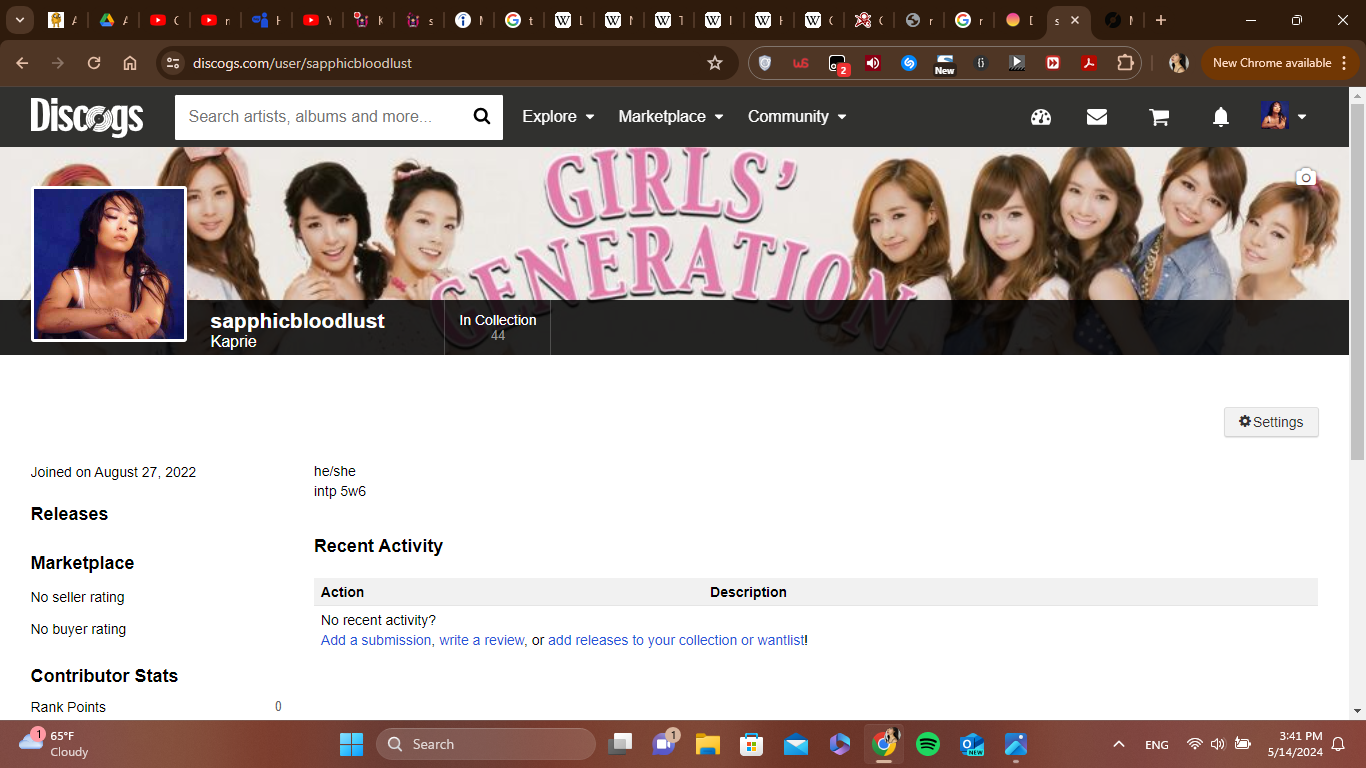Switch to the first YouTube tab
The width and height of the screenshot is (1366, 768).
164,20
